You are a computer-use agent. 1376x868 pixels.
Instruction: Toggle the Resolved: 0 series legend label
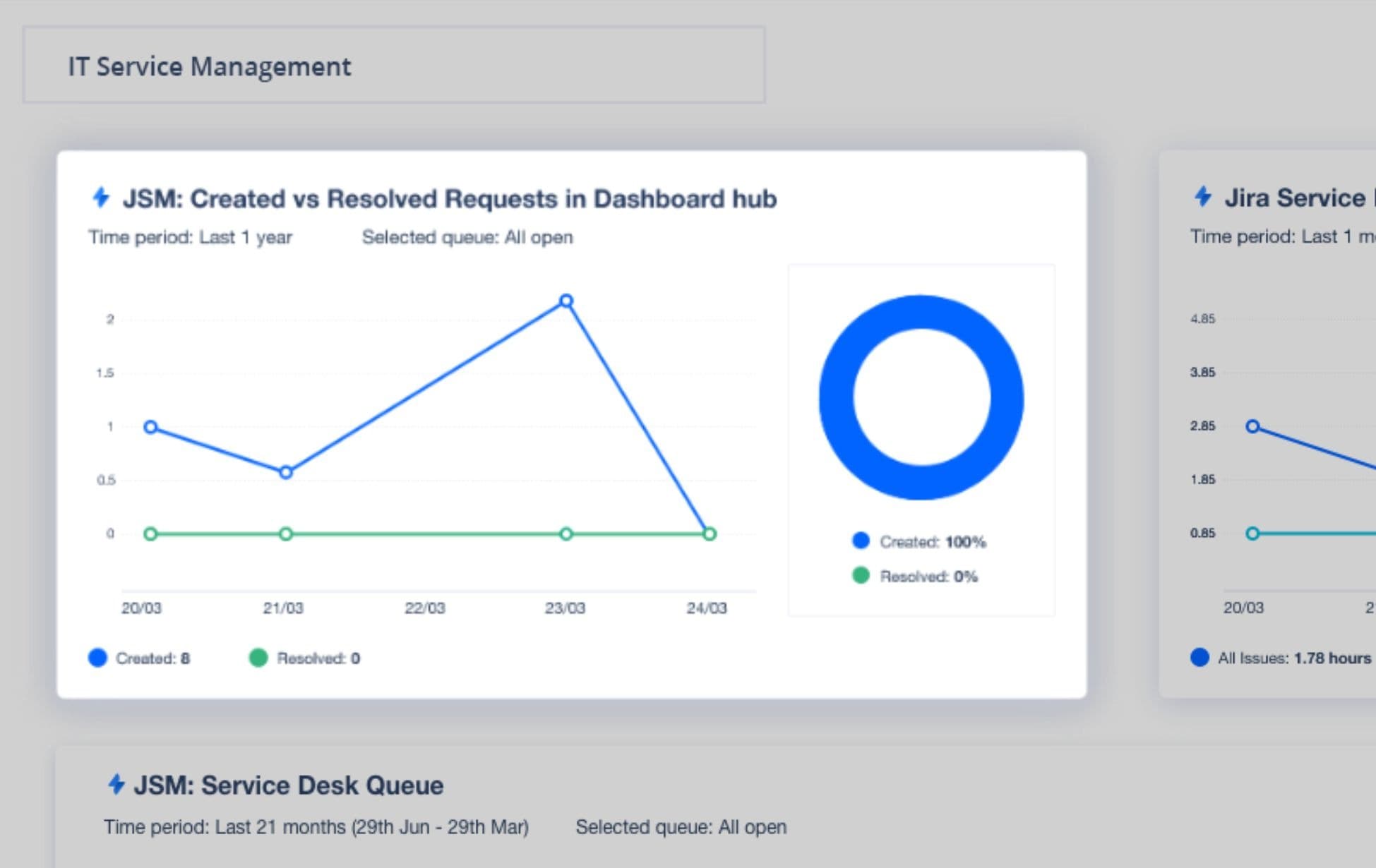tap(318, 658)
